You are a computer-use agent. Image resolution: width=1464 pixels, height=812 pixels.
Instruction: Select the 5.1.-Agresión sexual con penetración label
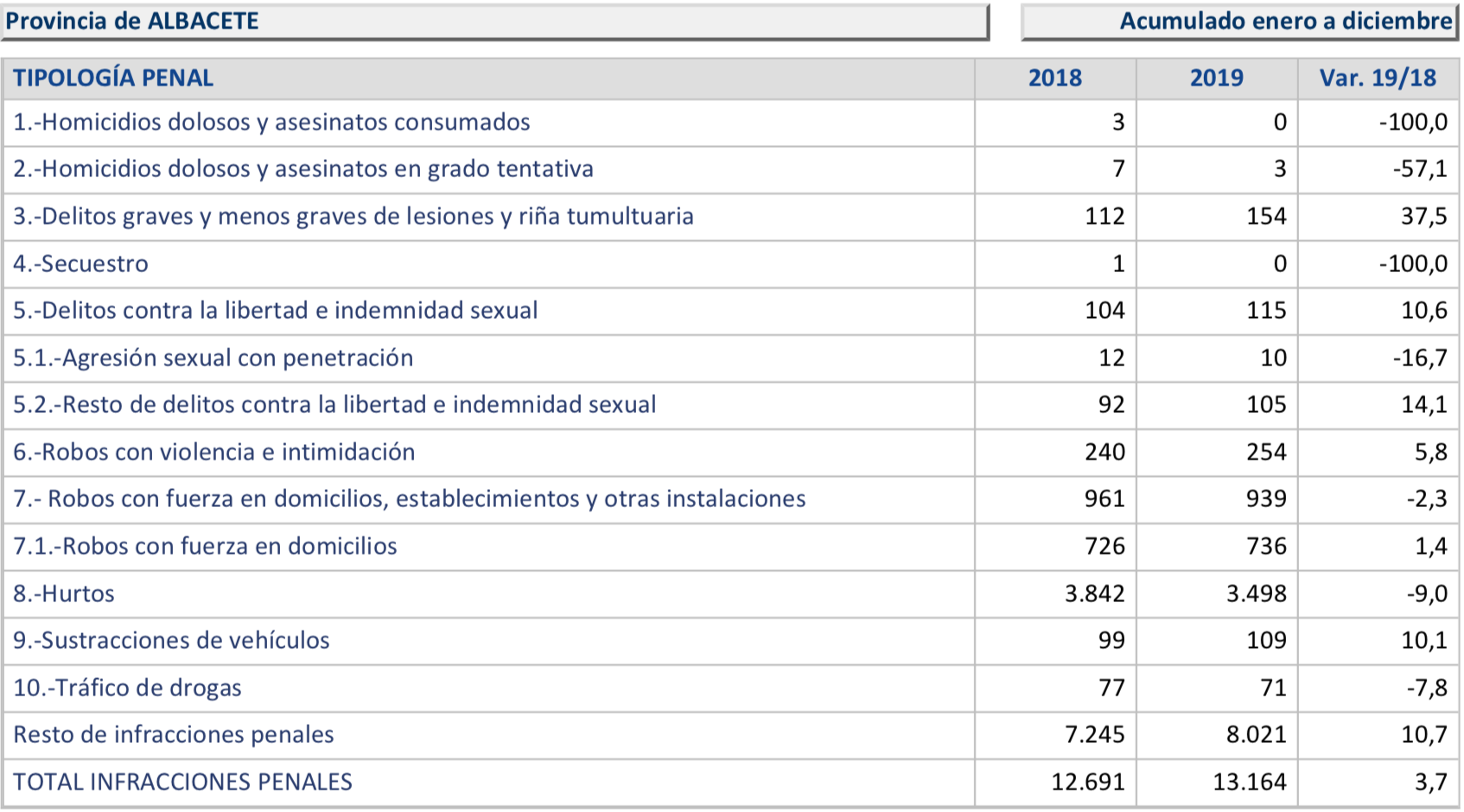(213, 358)
